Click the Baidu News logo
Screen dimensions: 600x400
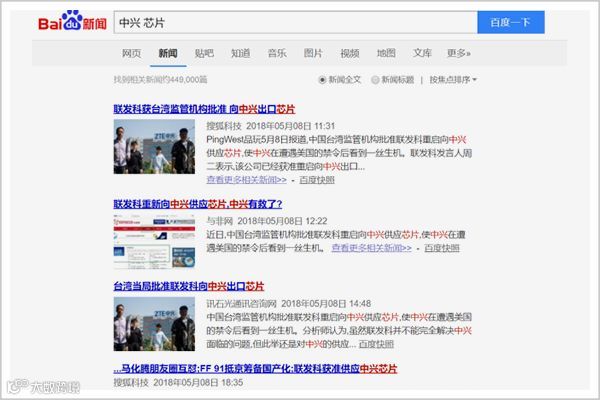72,21
